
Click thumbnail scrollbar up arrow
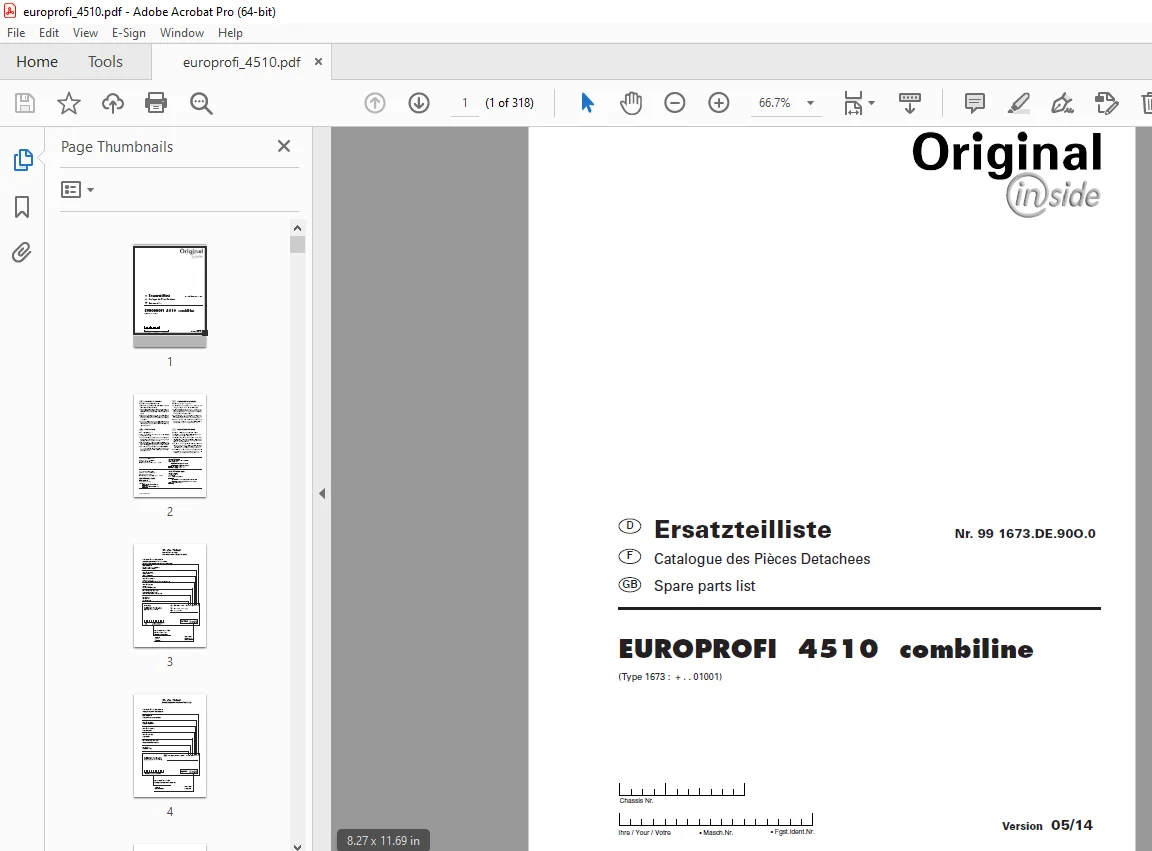pyautogui.click(x=297, y=227)
